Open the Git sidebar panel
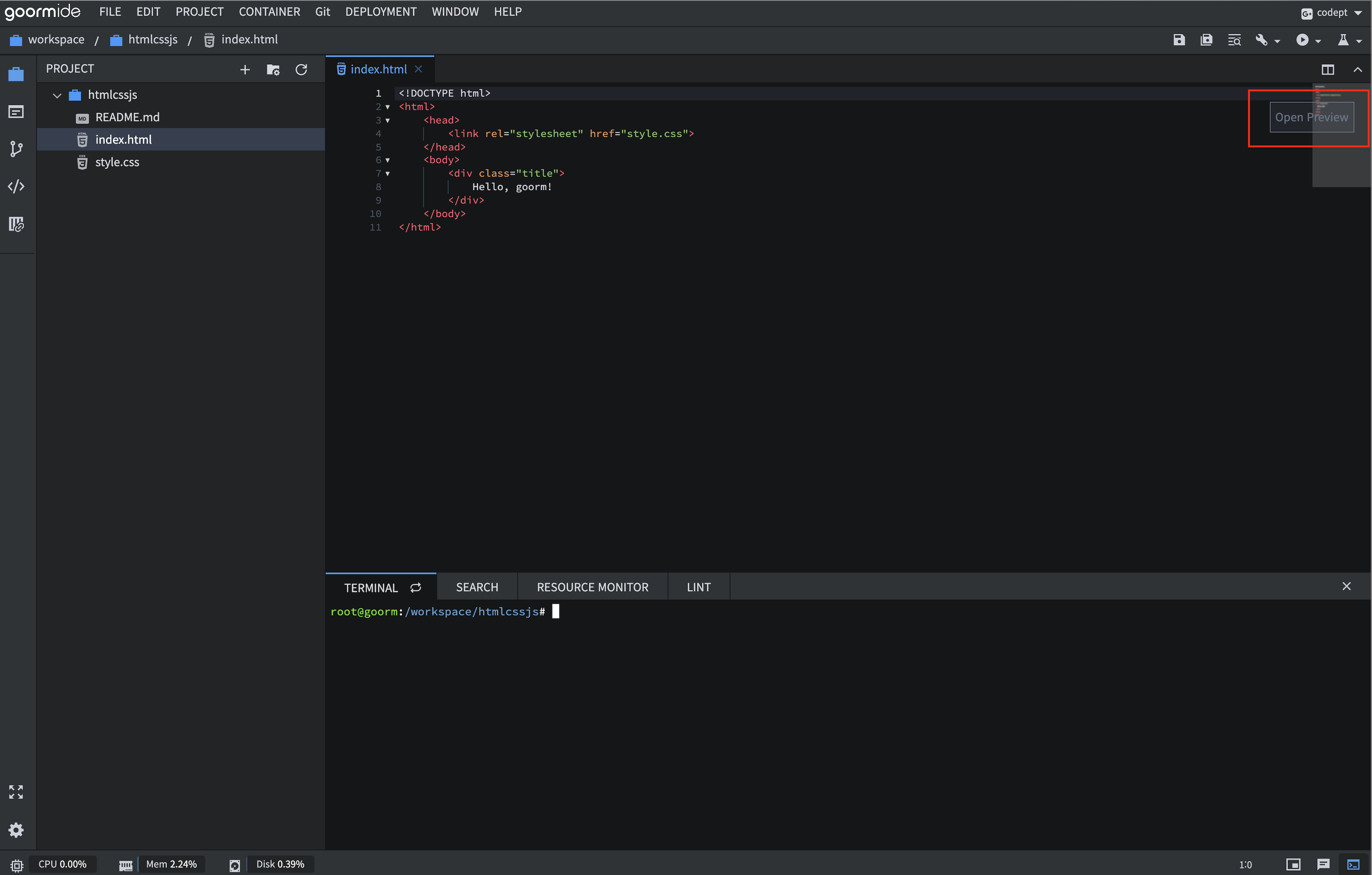This screenshot has width=1372, height=875. tap(16, 149)
